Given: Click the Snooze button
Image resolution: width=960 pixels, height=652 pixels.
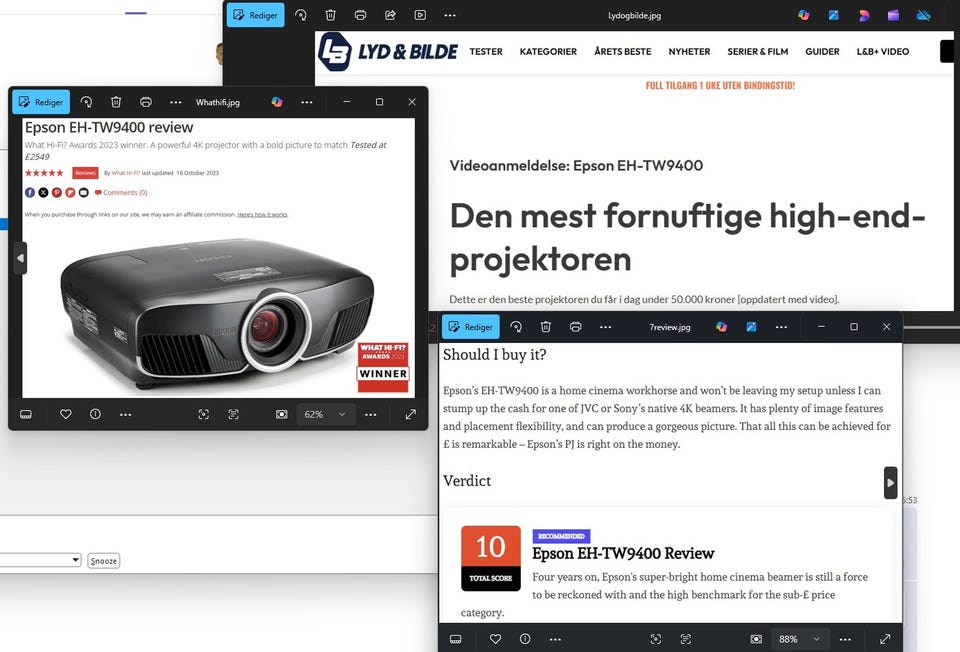Looking at the screenshot, I should 103,561.
